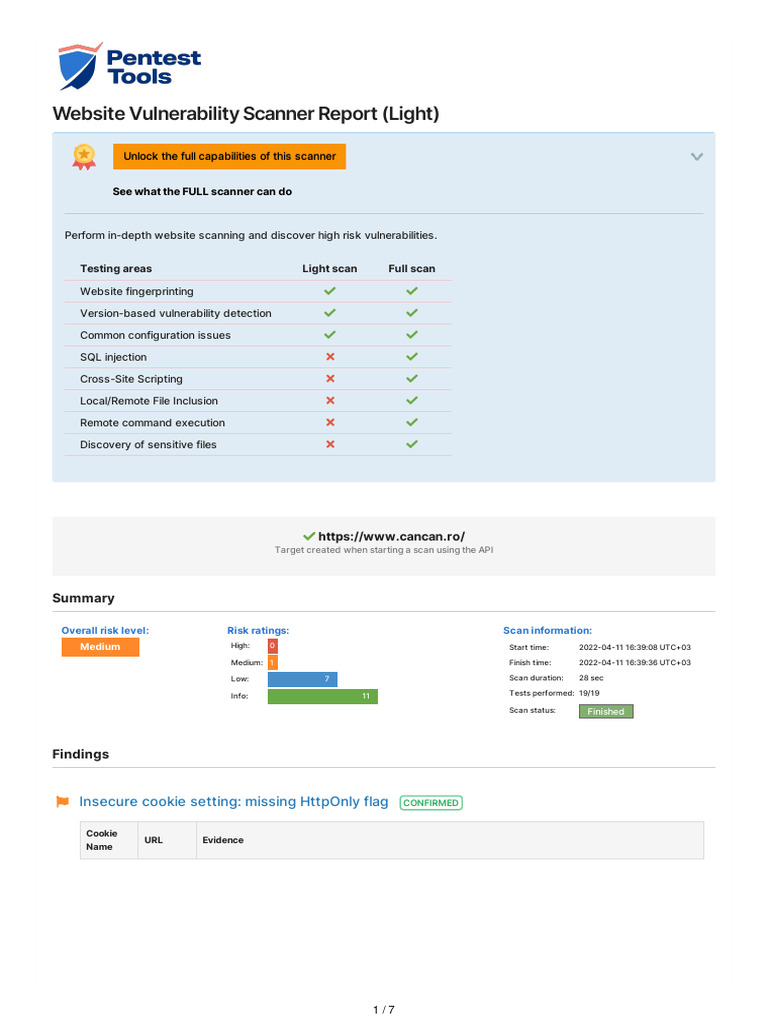Click Full scan checkmark for Website fingerprinting
The height and width of the screenshot is (1024, 768).
[411, 291]
